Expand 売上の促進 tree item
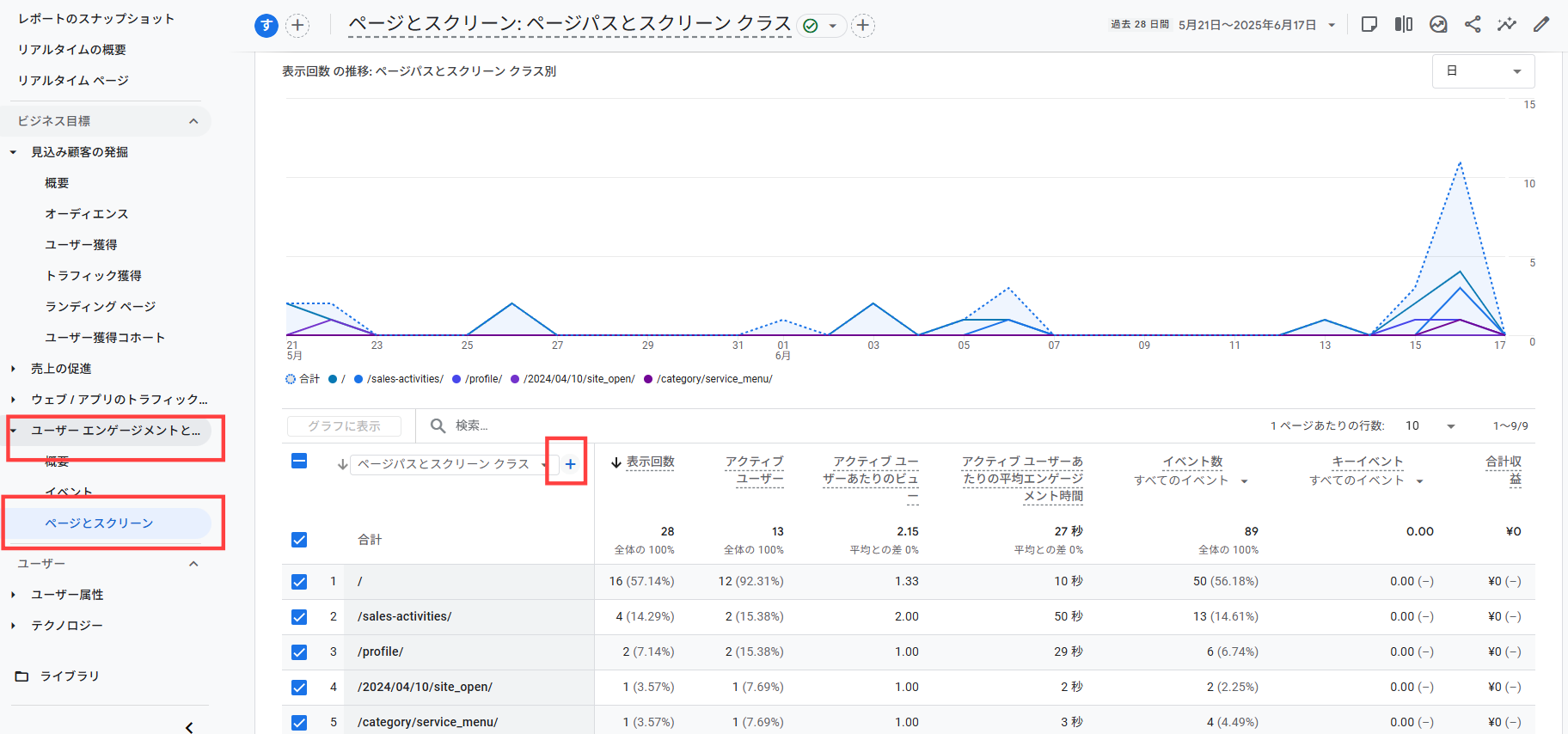This screenshot has width=1568, height=734. (x=13, y=369)
